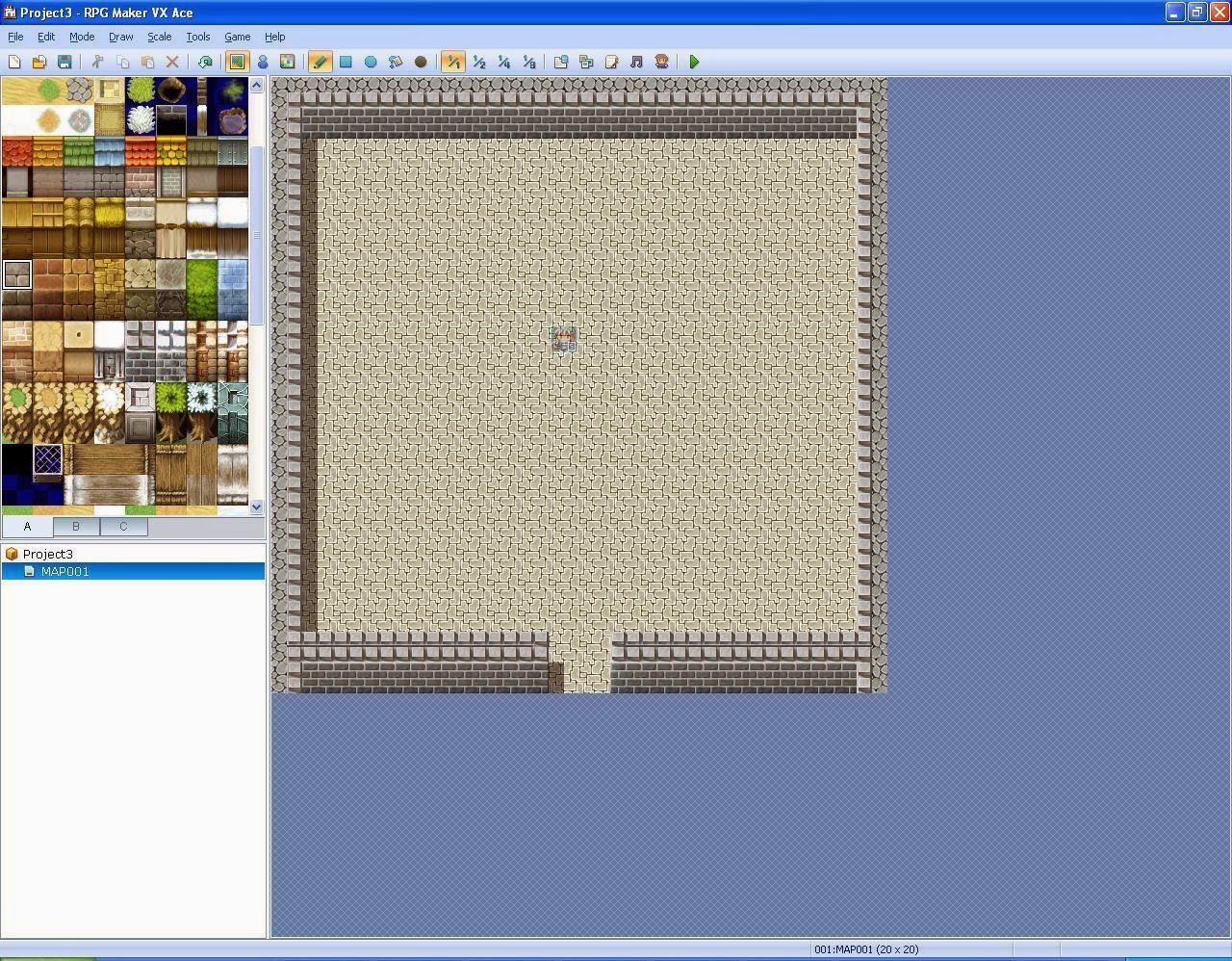
Task: Open the Database toolbar icon
Action: pyautogui.click(x=561, y=62)
